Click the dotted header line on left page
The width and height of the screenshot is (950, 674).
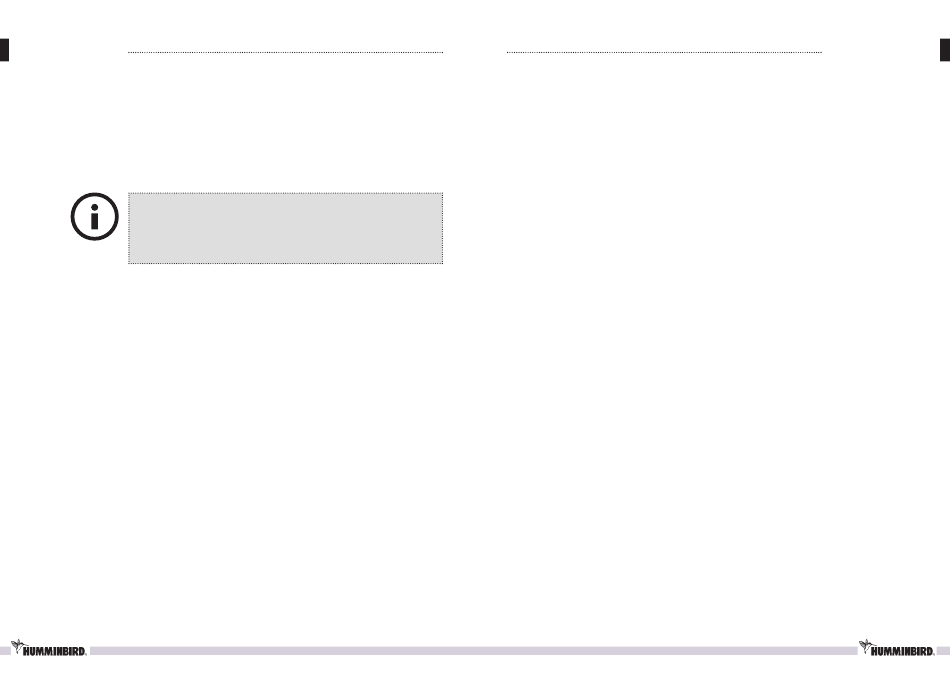[x=285, y=53]
